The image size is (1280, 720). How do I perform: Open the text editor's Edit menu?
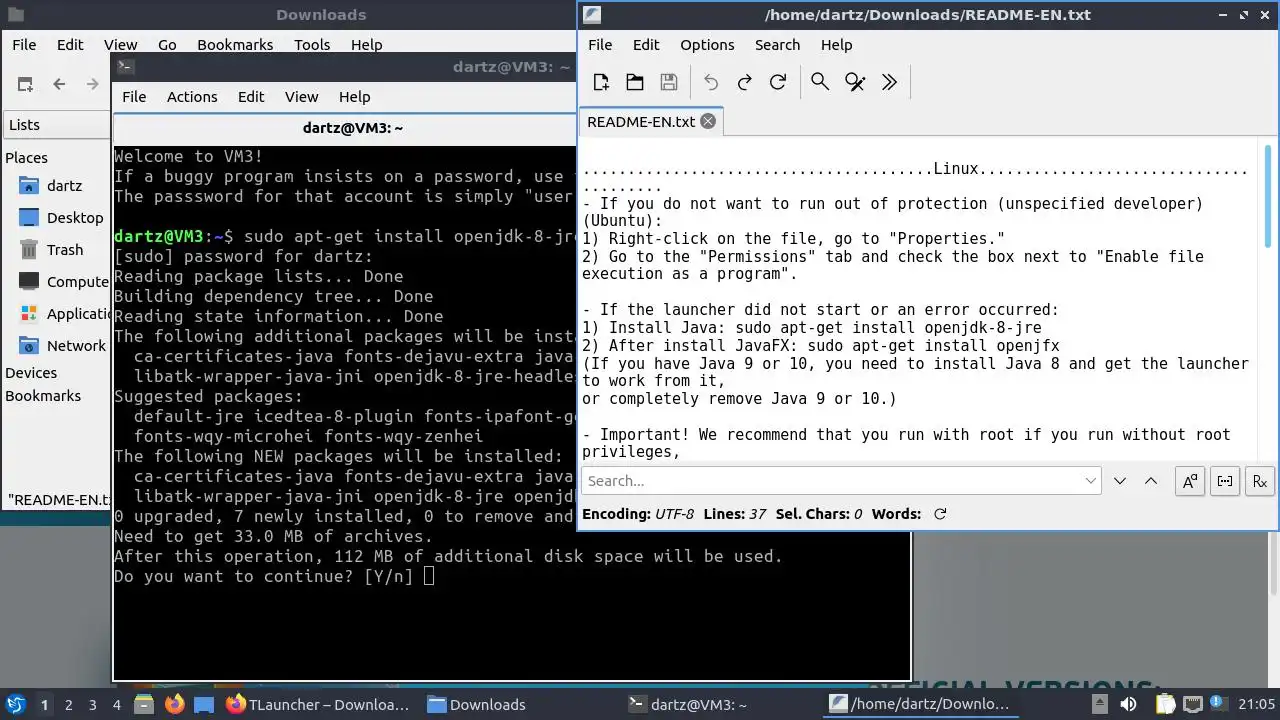pos(646,45)
